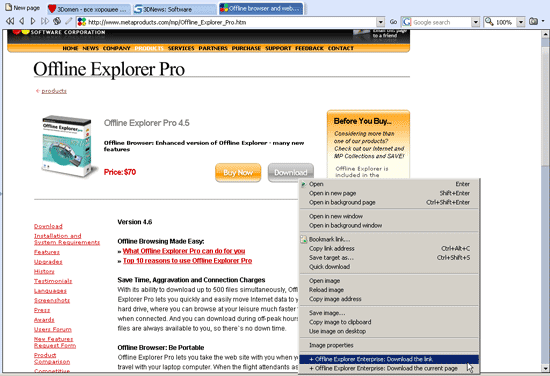
Task: Expand the view options arrow after camera icon
Action: [x=543, y=22]
